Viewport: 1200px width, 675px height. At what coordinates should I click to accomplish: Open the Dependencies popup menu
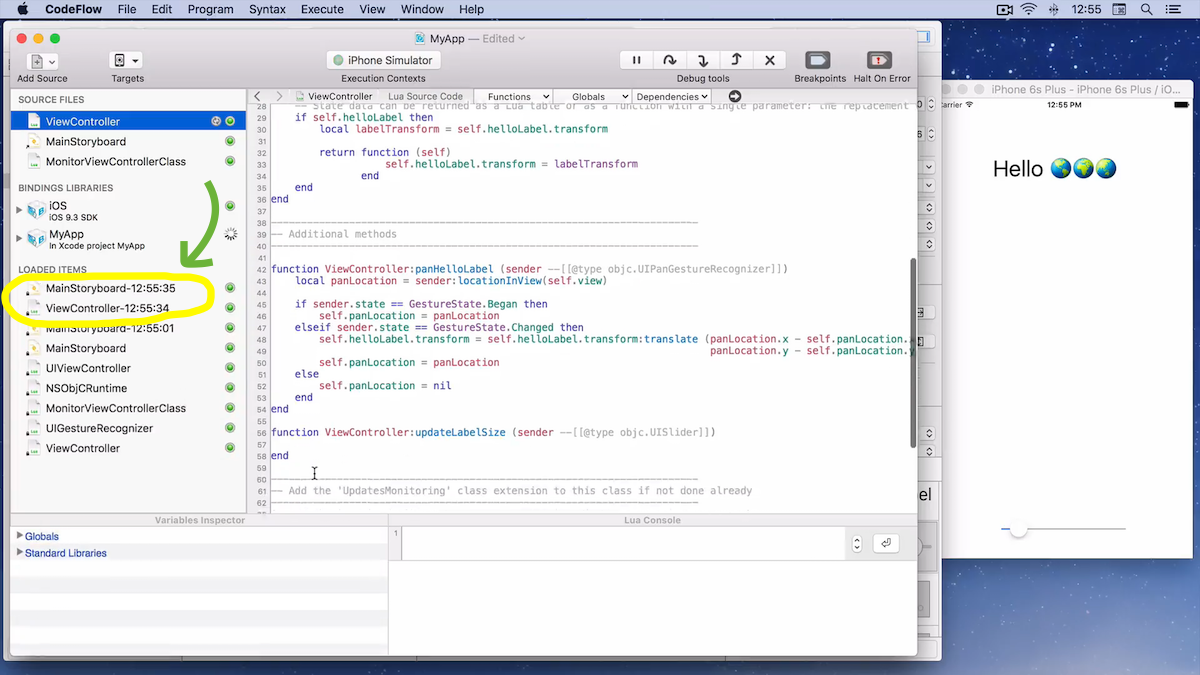tap(672, 96)
